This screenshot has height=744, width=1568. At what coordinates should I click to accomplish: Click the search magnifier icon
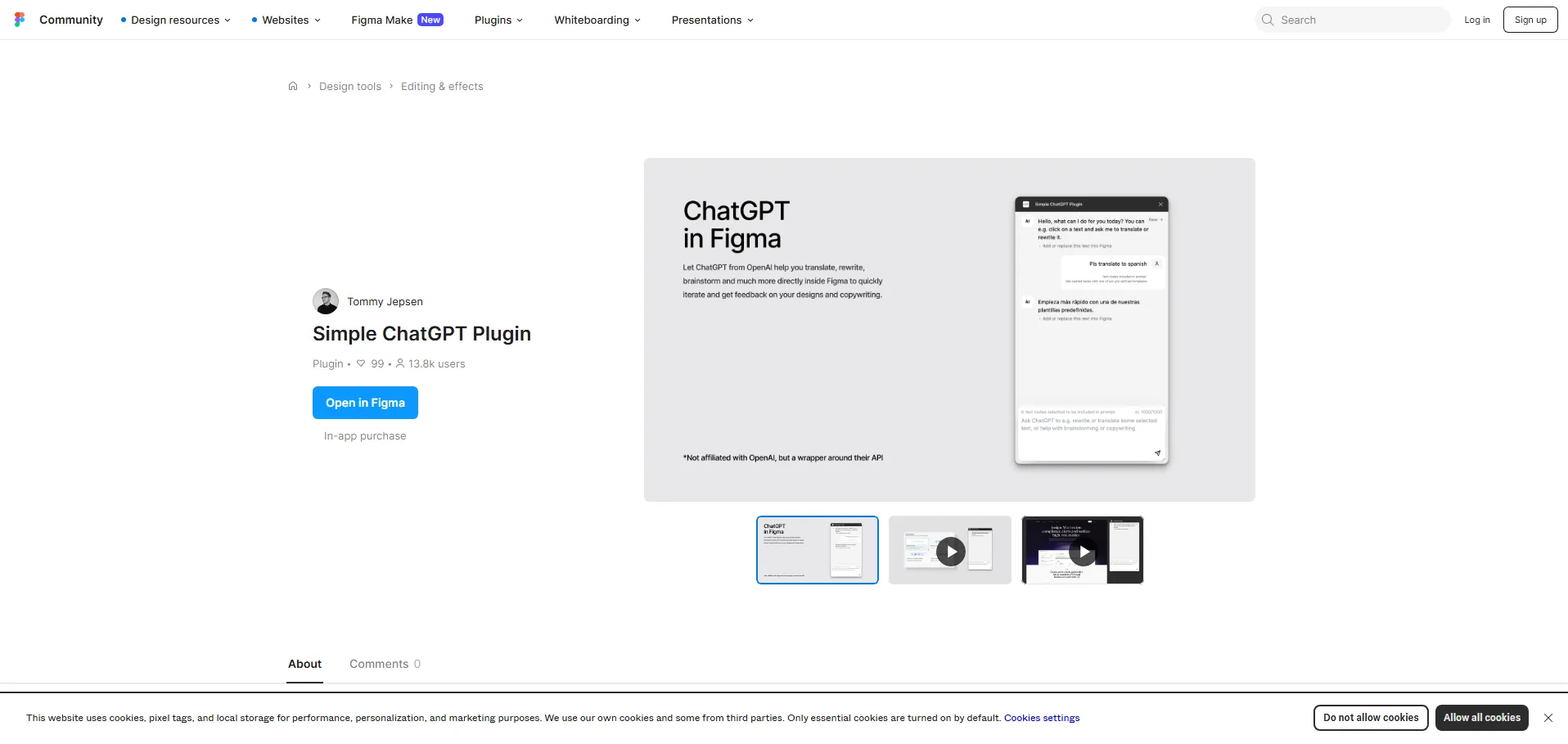(x=1268, y=20)
